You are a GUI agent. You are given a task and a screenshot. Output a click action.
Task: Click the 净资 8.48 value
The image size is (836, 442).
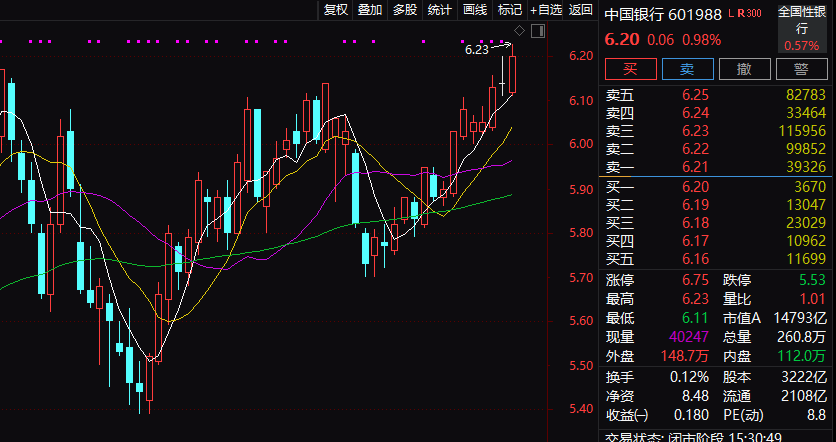[696, 396]
